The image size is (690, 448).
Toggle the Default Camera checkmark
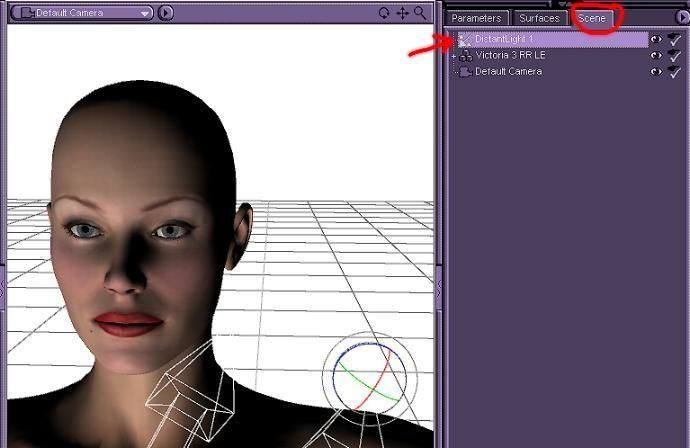(675, 72)
